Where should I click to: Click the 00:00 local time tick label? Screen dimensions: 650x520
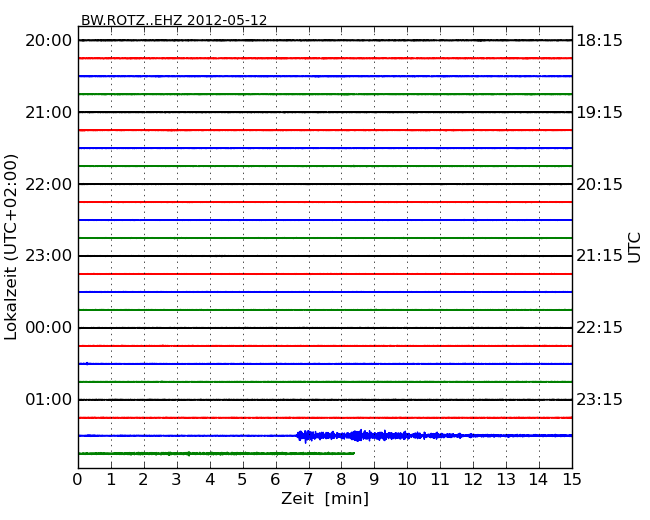[49, 328]
